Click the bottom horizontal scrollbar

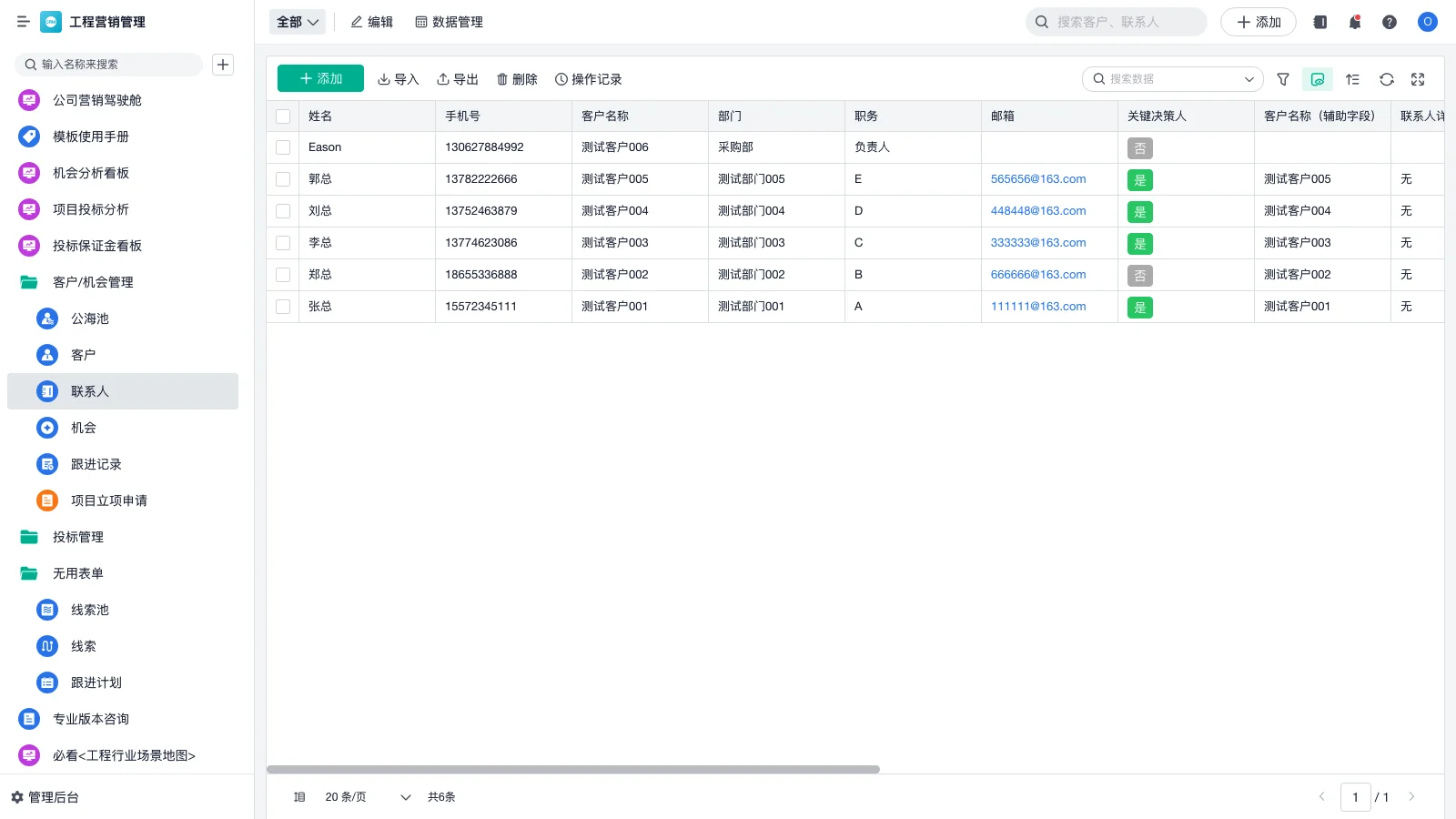click(571, 769)
